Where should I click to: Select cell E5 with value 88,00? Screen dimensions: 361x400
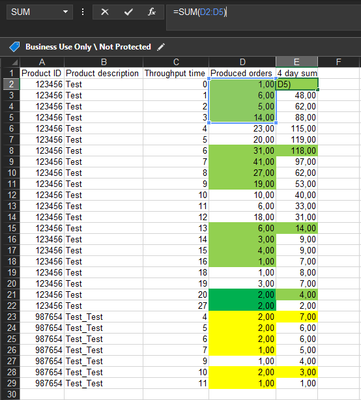click(297, 117)
